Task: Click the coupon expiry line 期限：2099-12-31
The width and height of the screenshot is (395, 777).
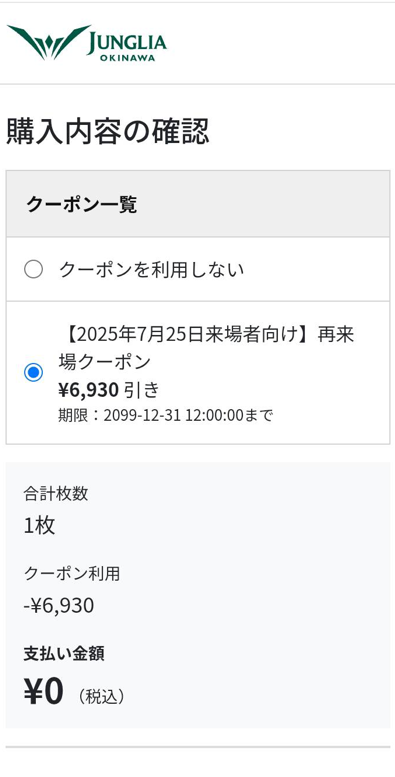Action: 165,415
